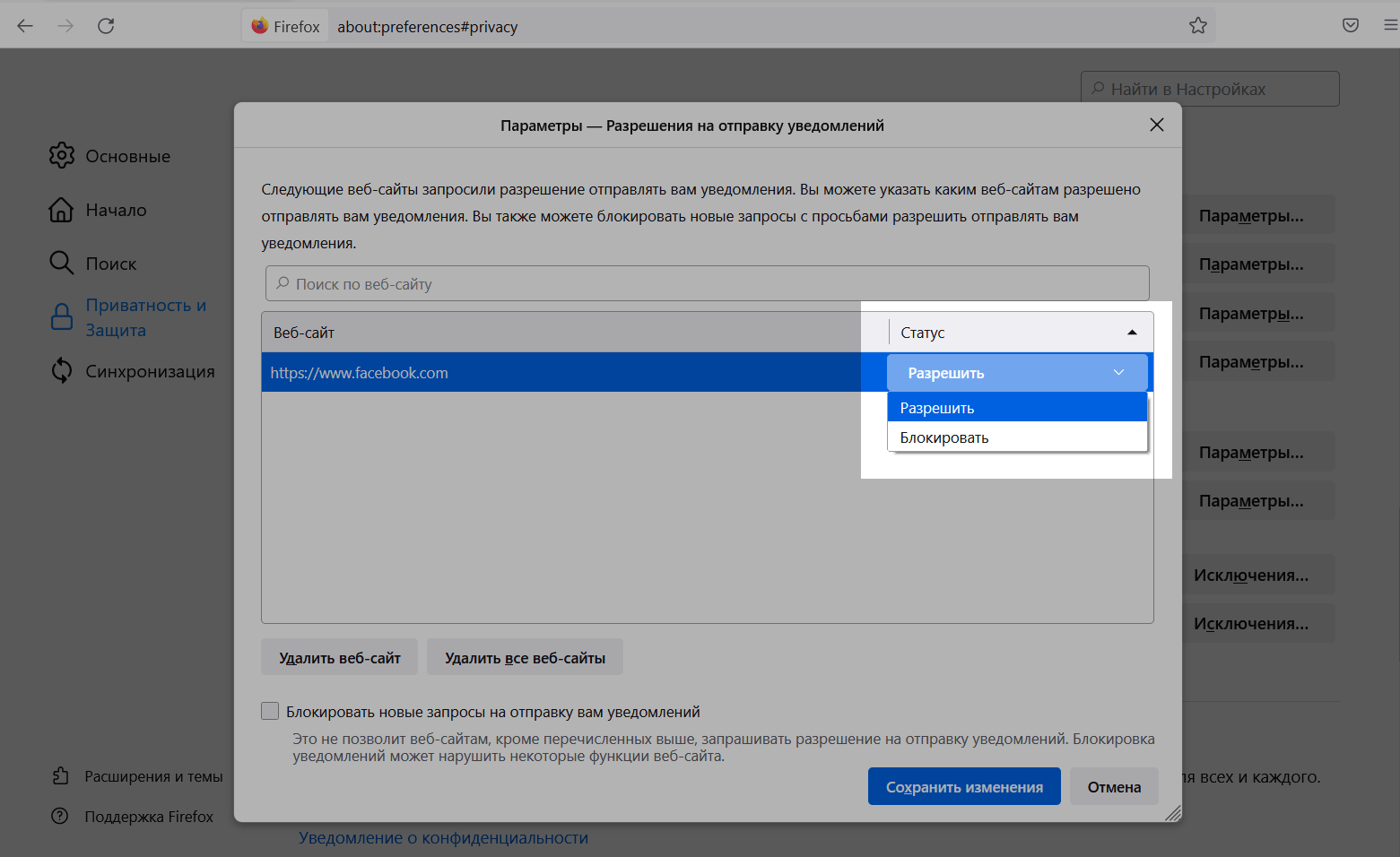Click the Найти в Настройках search box
Screen dimensions: 1400x857
click(1210, 89)
